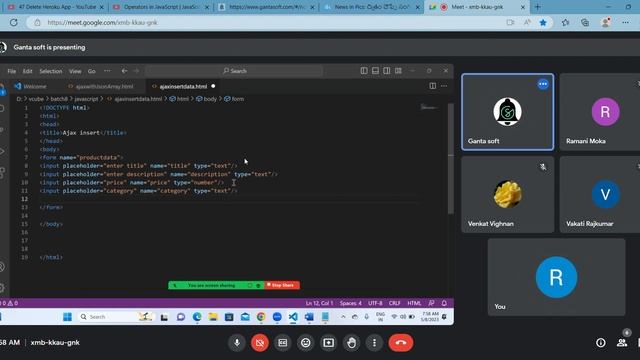Screen dimensions: 640x360
Task: Open new browser tab plus button
Action: 538,7
